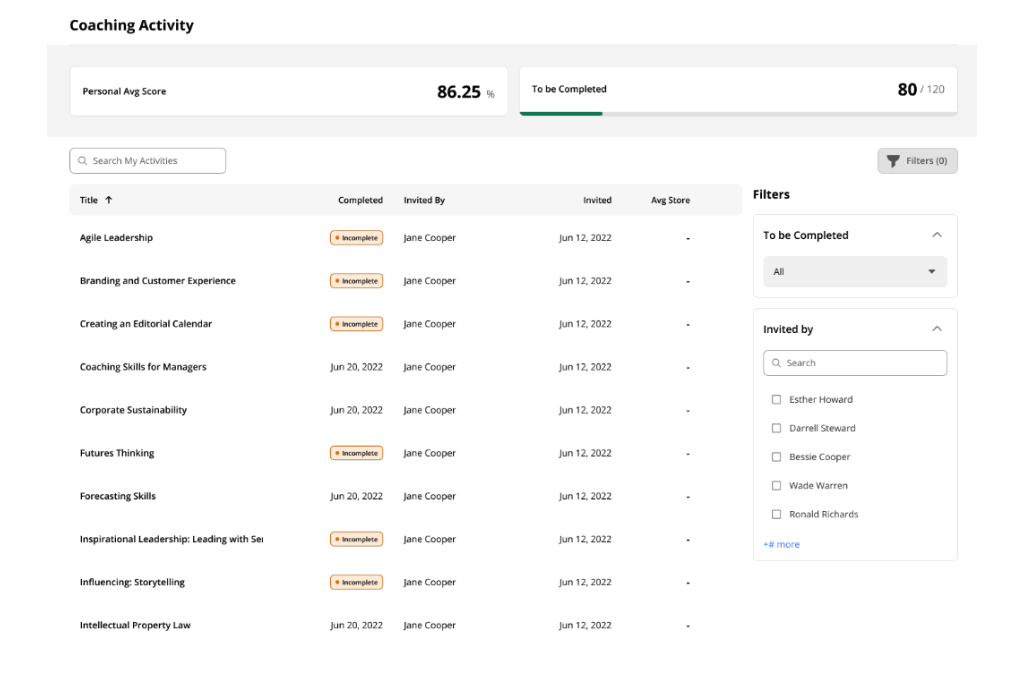Open the Intellectual Property Law activity
The image size is (1032, 674).
[x=135, y=625]
